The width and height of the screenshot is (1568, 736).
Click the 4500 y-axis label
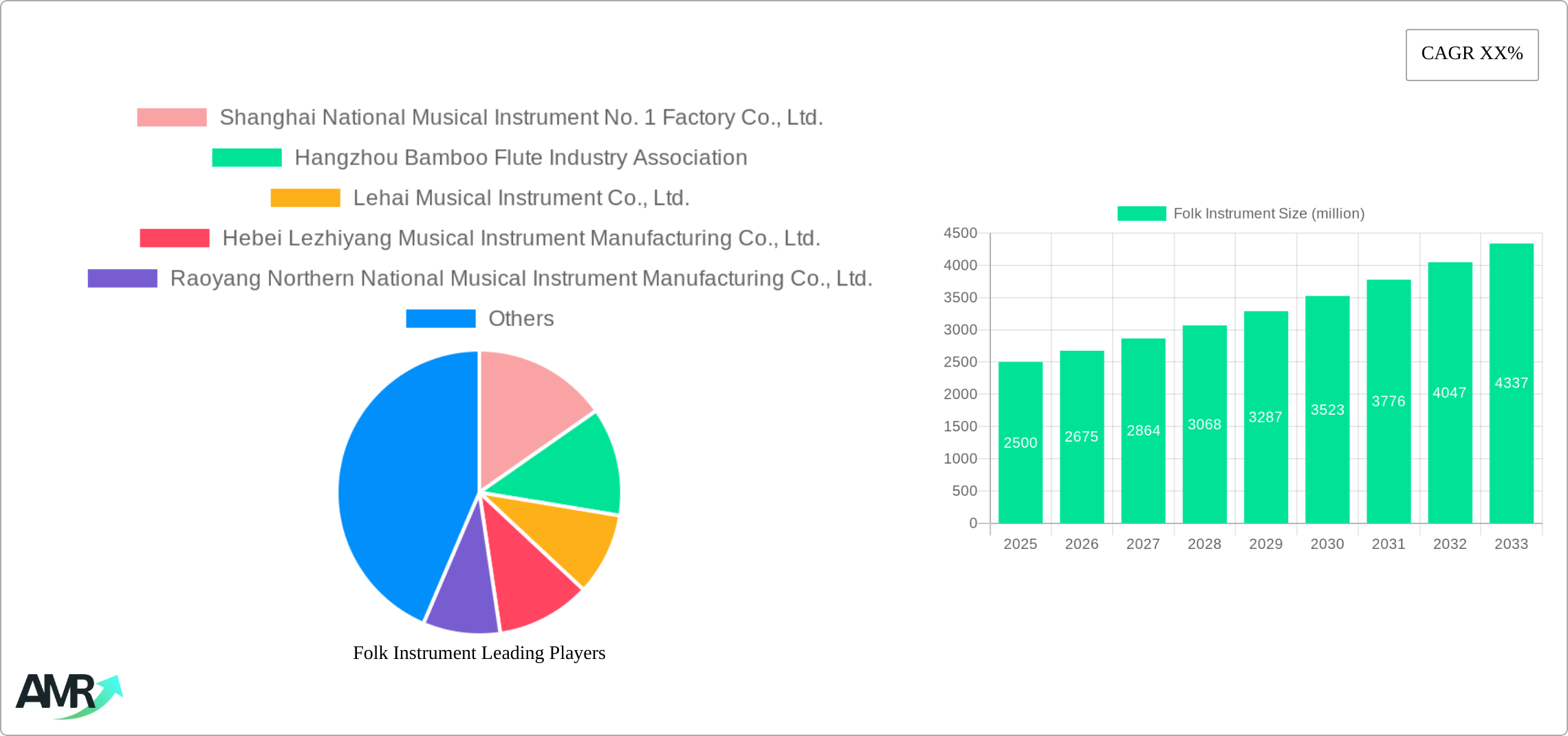pyautogui.click(x=960, y=233)
